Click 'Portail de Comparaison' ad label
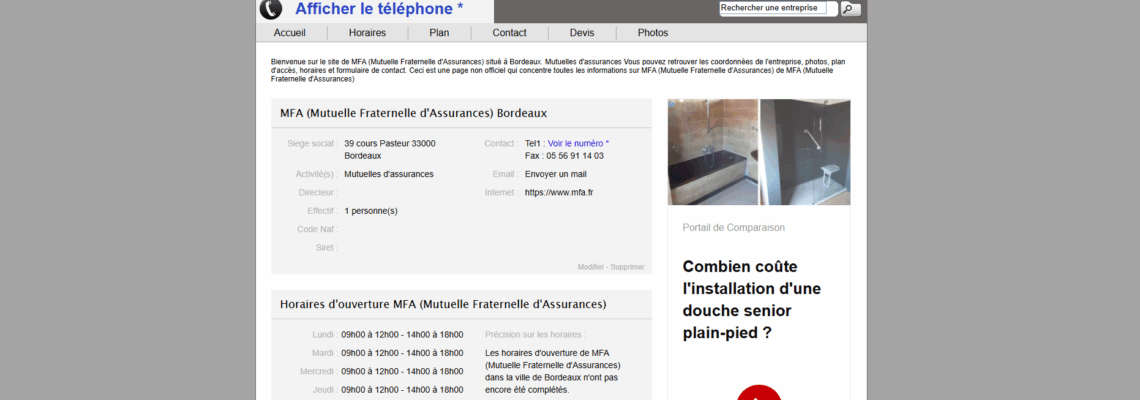 pyautogui.click(x=733, y=227)
